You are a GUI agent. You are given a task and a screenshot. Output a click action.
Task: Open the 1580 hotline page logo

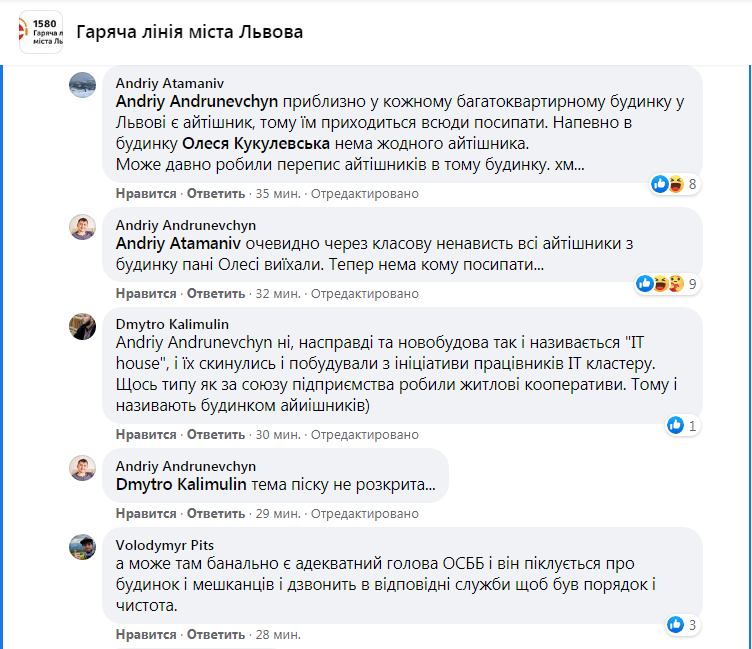[40, 32]
